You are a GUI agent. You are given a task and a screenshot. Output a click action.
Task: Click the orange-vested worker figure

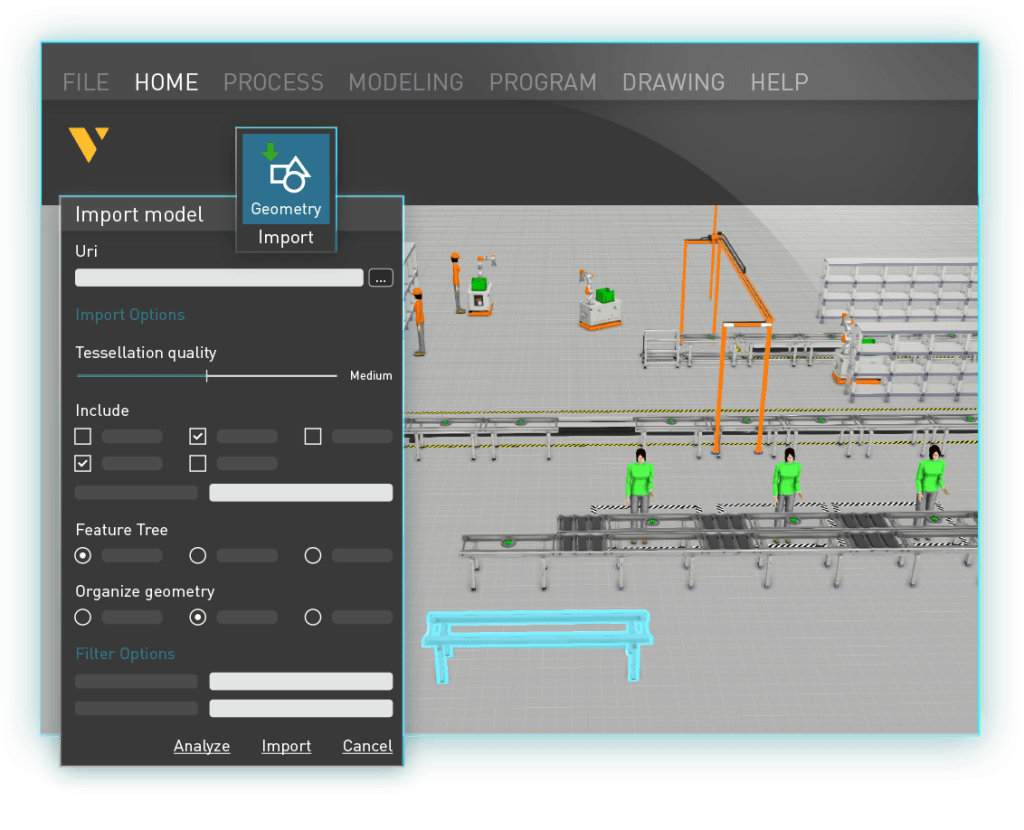click(x=419, y=320)
